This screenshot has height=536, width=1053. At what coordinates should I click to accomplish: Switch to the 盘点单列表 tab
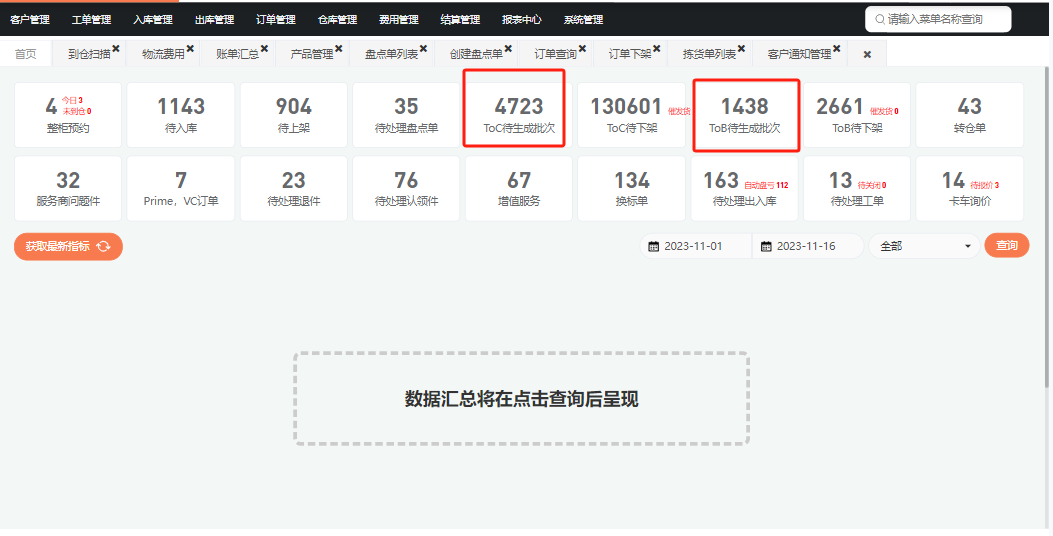(x=392, y=54)
